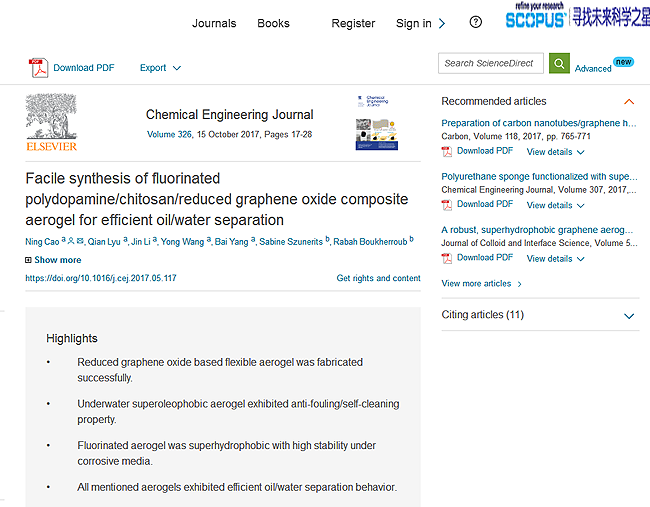Click Get rights and content link

click(378, 278)
